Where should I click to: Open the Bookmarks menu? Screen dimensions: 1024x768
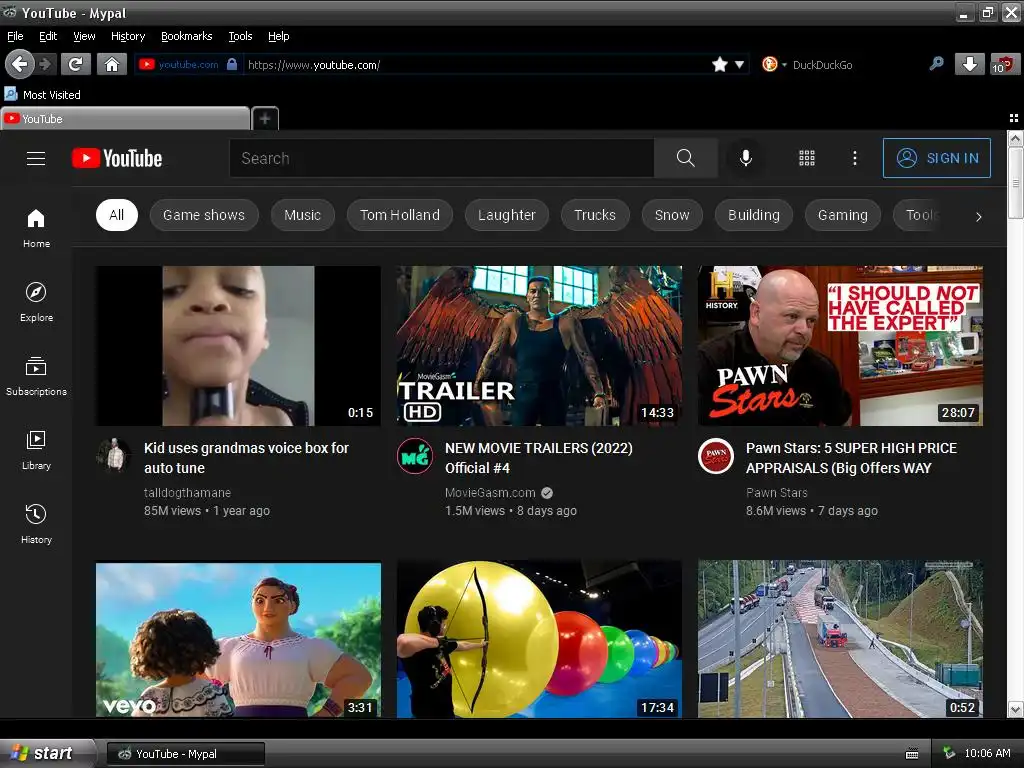[x=187, y=36]
